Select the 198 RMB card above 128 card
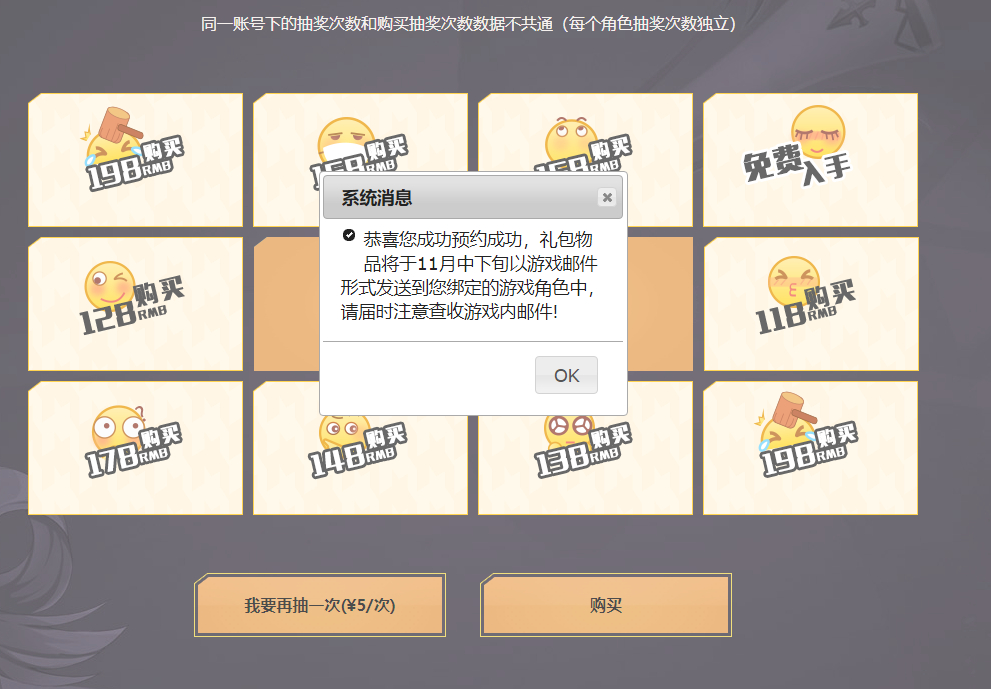 click(135, 160)
